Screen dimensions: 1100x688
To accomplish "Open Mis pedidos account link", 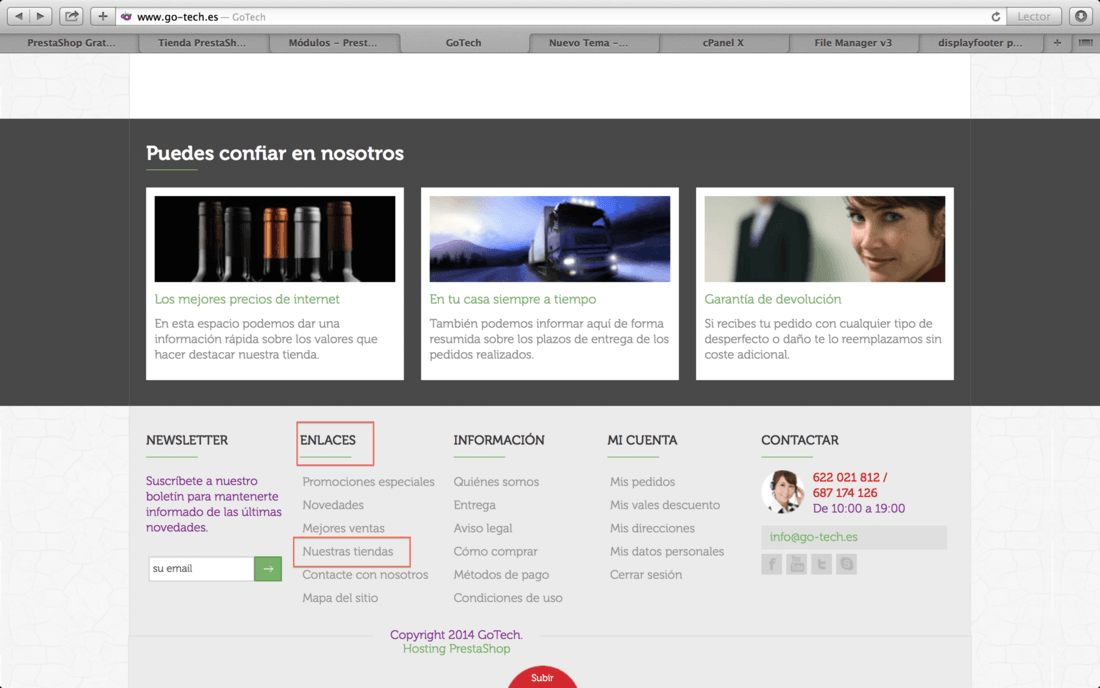I will point(643,482).
